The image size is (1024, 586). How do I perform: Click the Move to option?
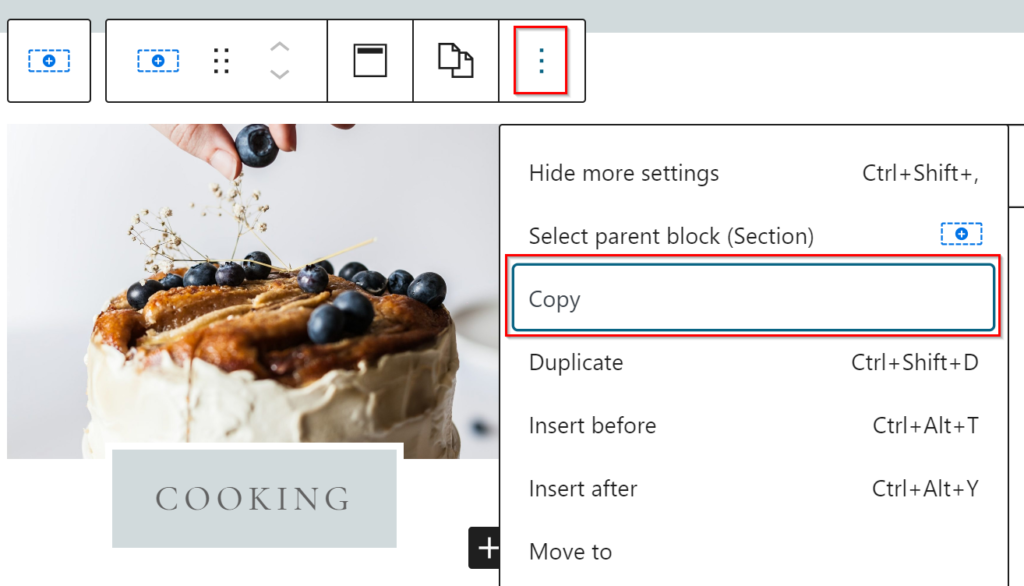pos(570,552)
